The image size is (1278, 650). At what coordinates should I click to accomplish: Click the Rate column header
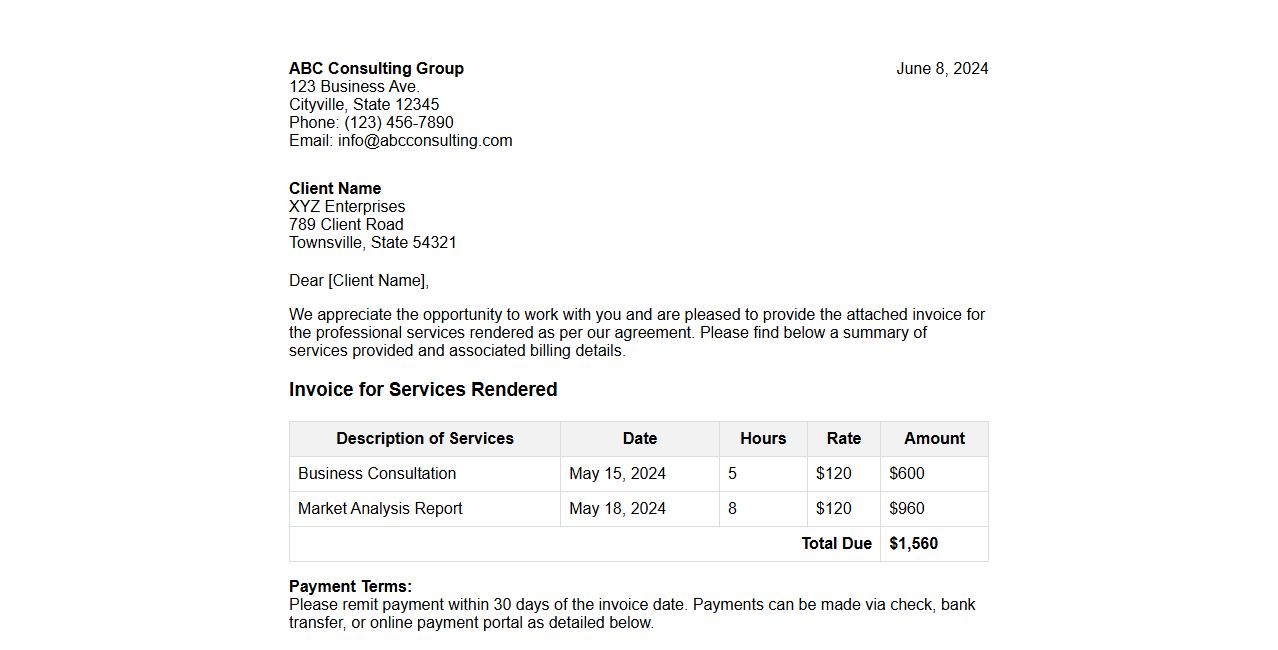[844, 439]
